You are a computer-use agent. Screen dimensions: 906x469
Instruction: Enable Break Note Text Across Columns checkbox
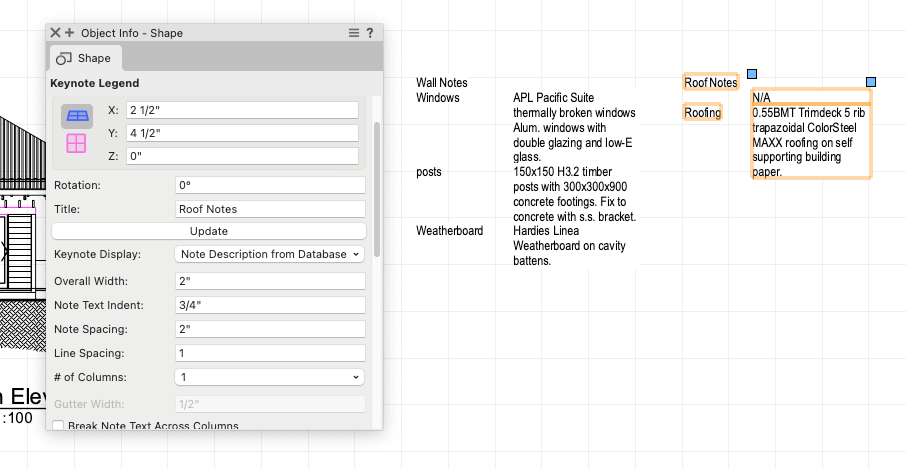[58, 426]
